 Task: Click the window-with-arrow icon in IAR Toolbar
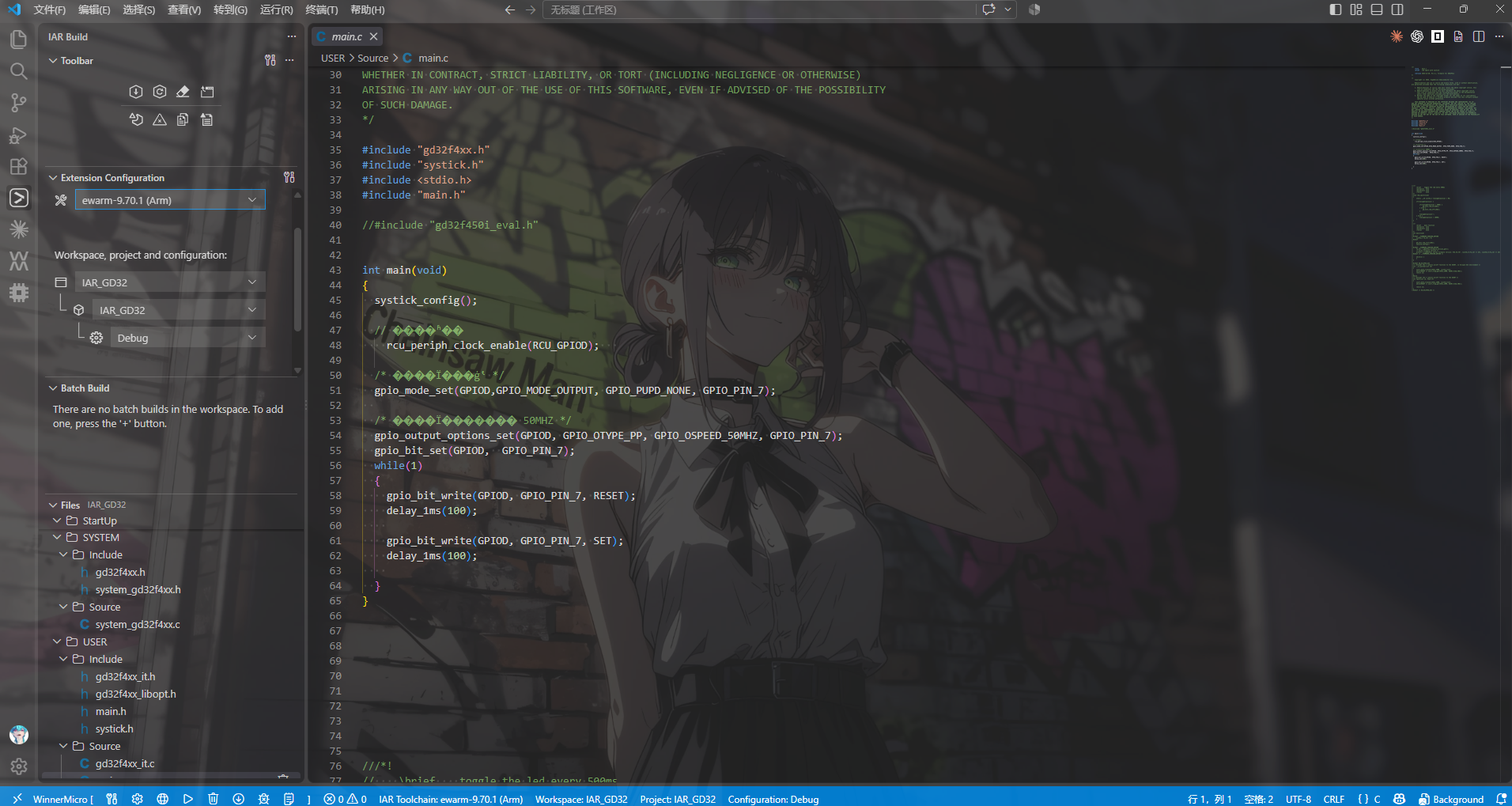[207, 92]
